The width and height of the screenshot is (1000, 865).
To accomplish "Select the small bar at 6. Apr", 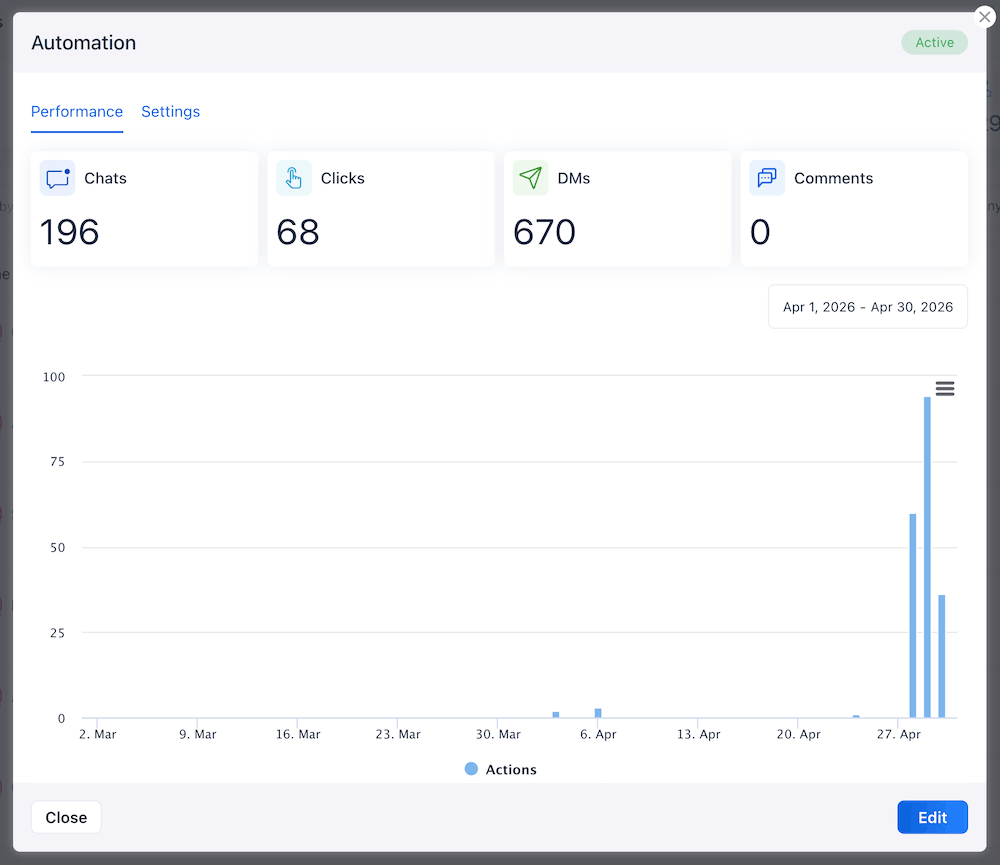I will 598,713.
